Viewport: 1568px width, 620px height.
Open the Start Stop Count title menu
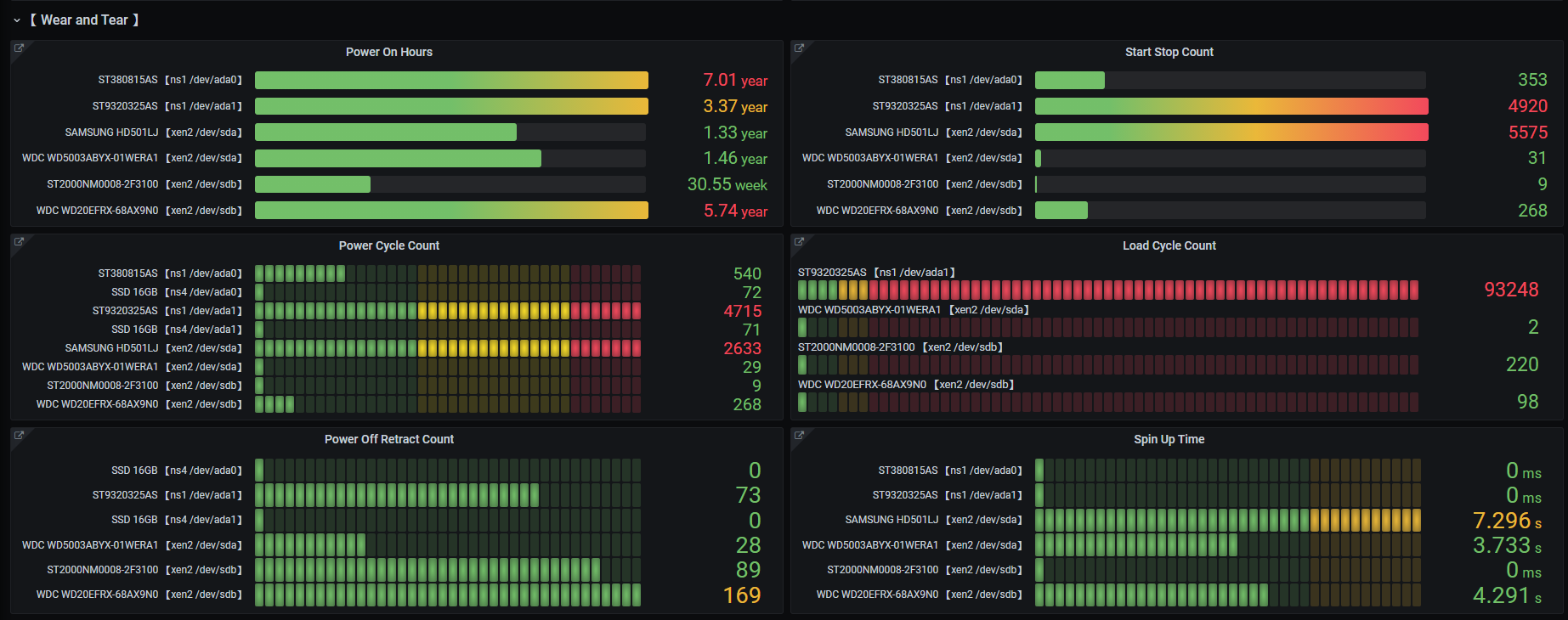pyautogui.click(x=1169, y=53)
